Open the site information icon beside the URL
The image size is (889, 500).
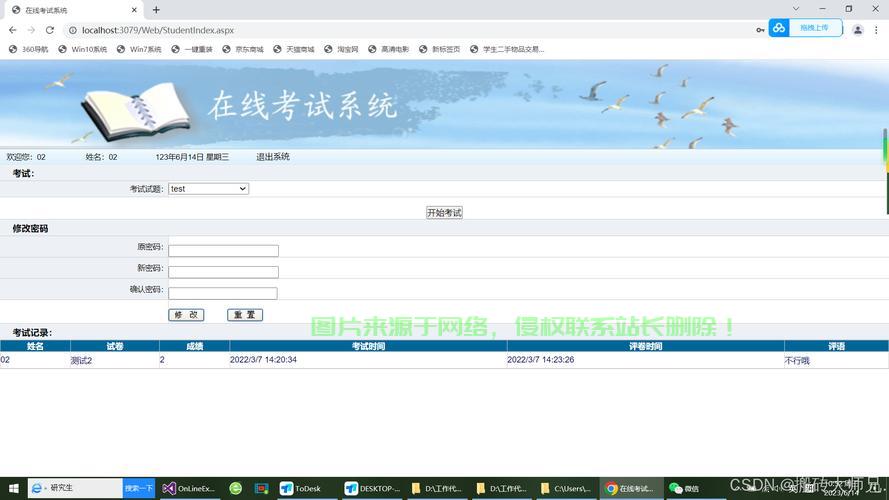click(73, 30)
